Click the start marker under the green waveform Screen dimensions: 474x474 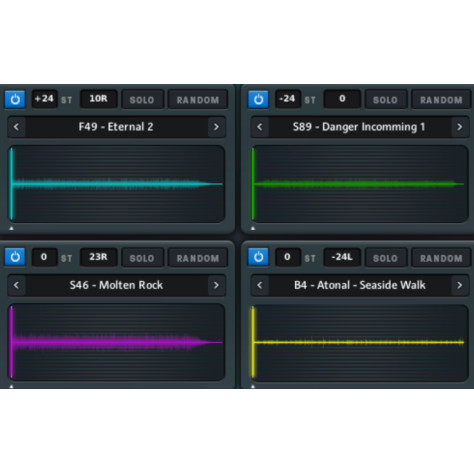pos(253,228)
